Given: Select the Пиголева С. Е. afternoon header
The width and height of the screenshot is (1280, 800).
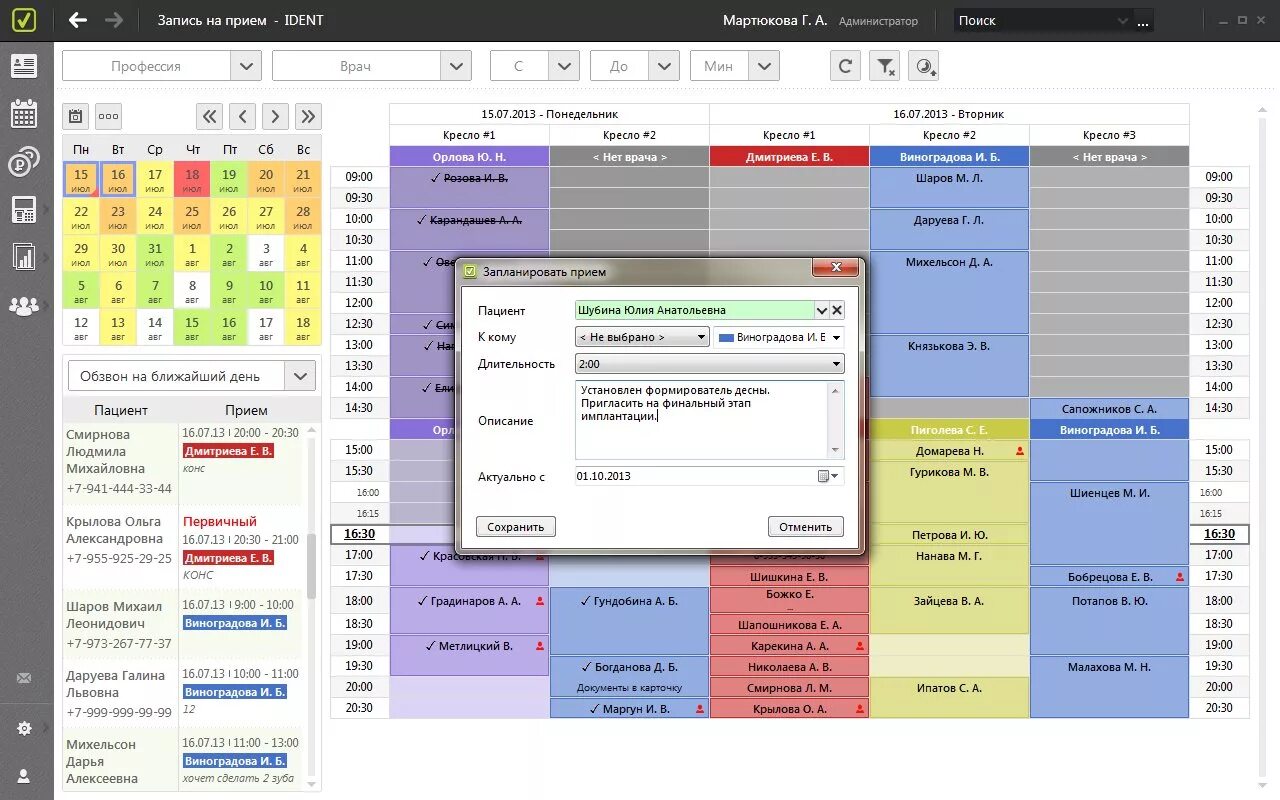Looking at the screenshot, I should tap(949, 430).
